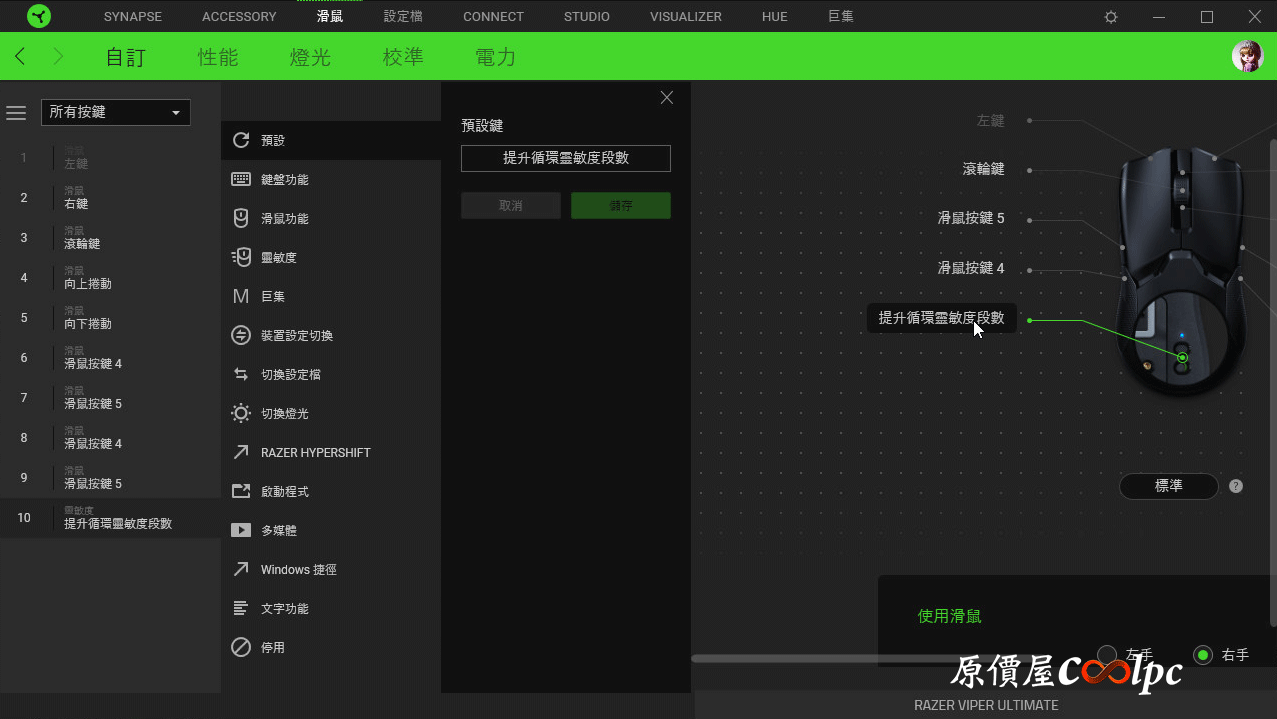Close the 預設鍵 assignment panel

click(667, 97)
